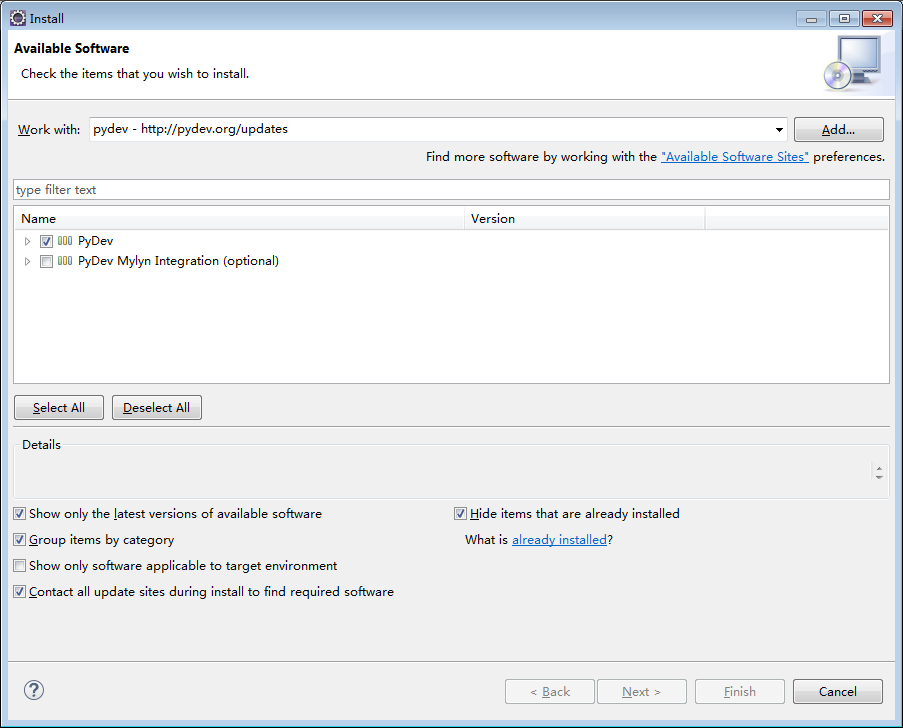The height and width of the screenshot is (728, 903).
Task: Open the Work with dropdown arrow
Action: tap(779, 130)
